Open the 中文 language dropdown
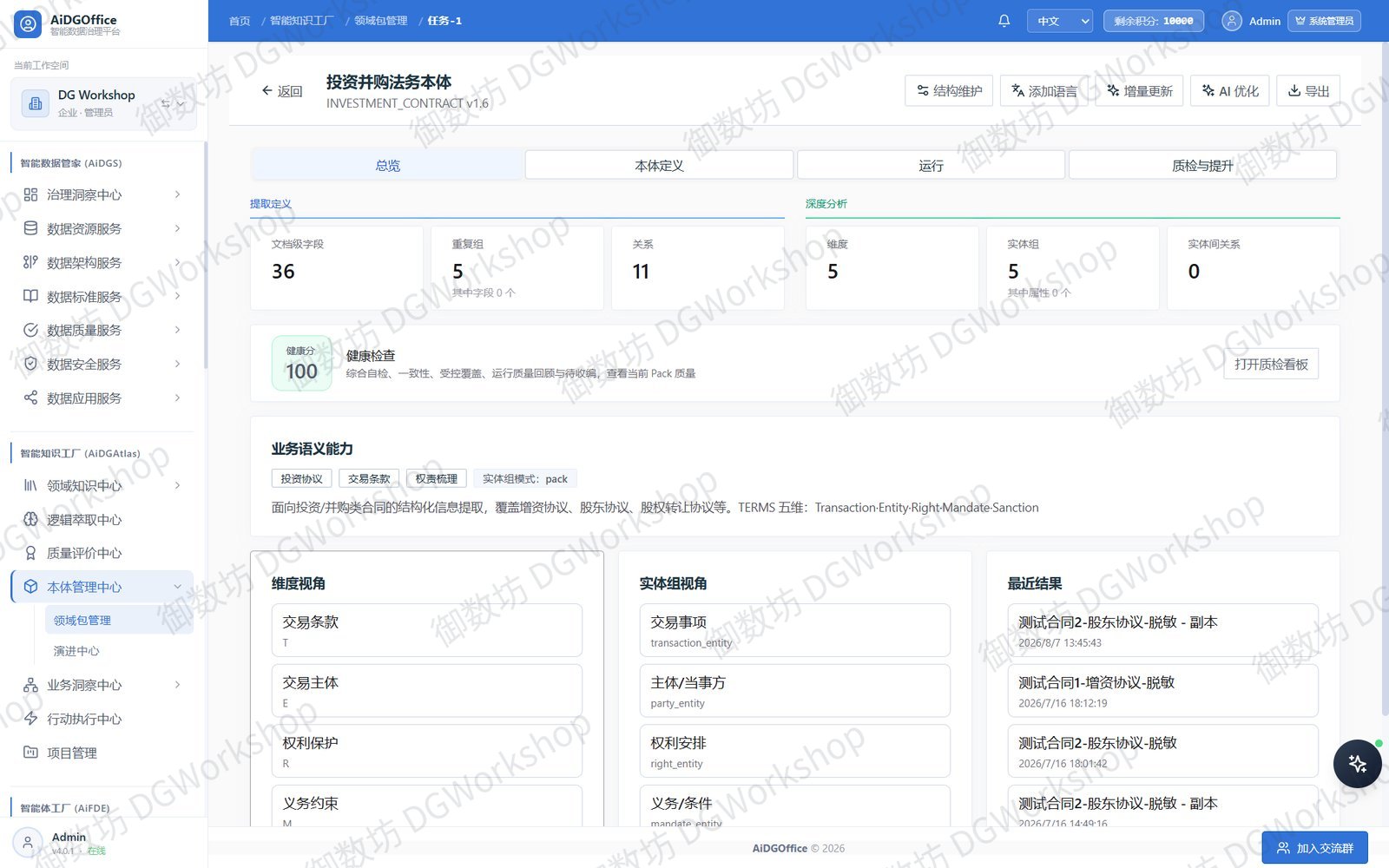This screenshot has width=1389, height=868. tap(1059, 21)
